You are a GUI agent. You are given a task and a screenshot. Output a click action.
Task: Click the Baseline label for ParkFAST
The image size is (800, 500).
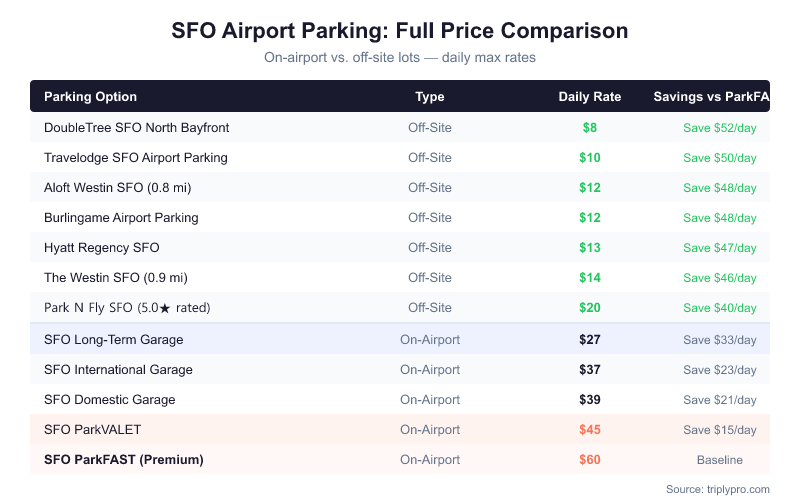(x=720, y=459)
